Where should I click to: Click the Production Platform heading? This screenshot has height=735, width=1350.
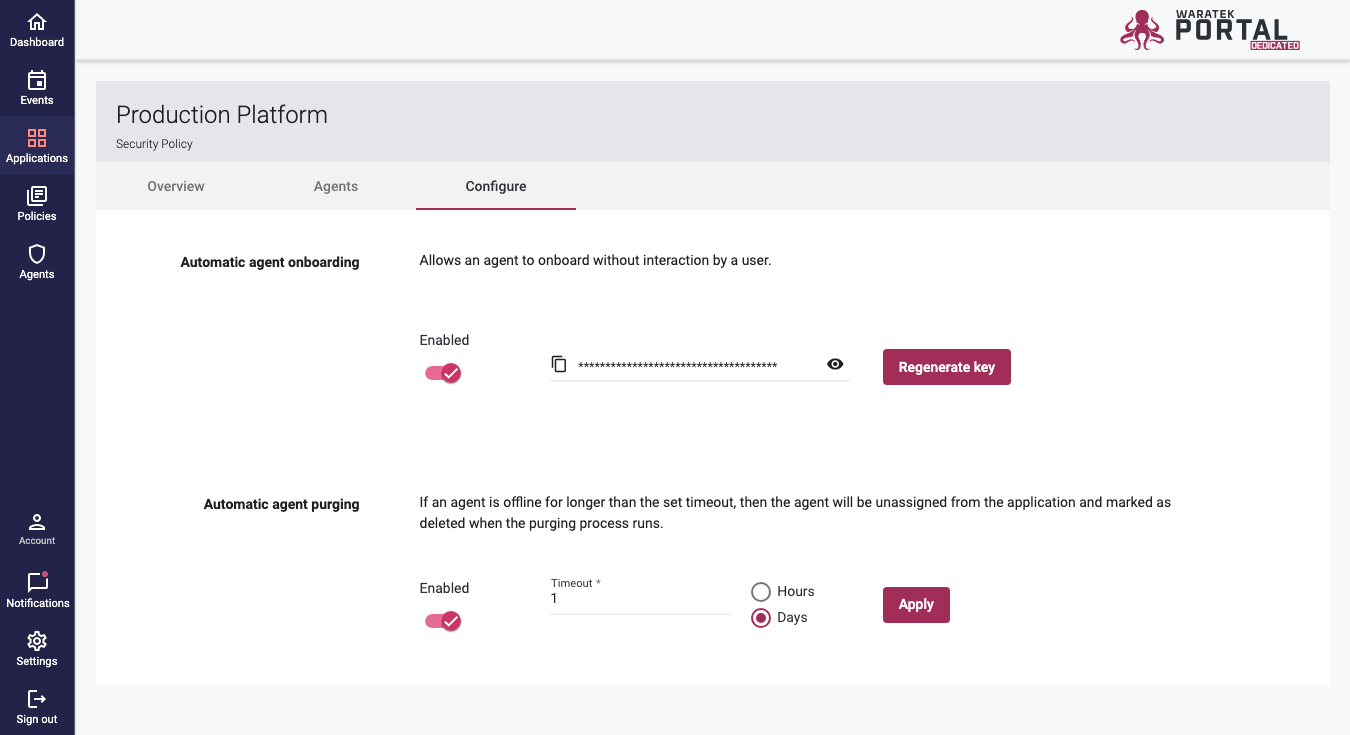click(x=222, y=115)
